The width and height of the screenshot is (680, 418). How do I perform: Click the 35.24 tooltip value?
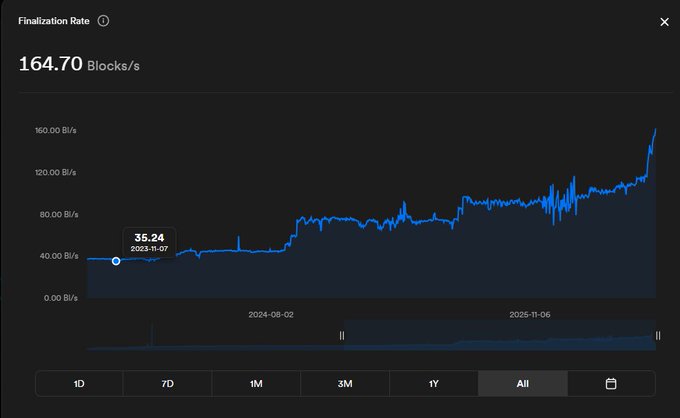tap(149, 238)
